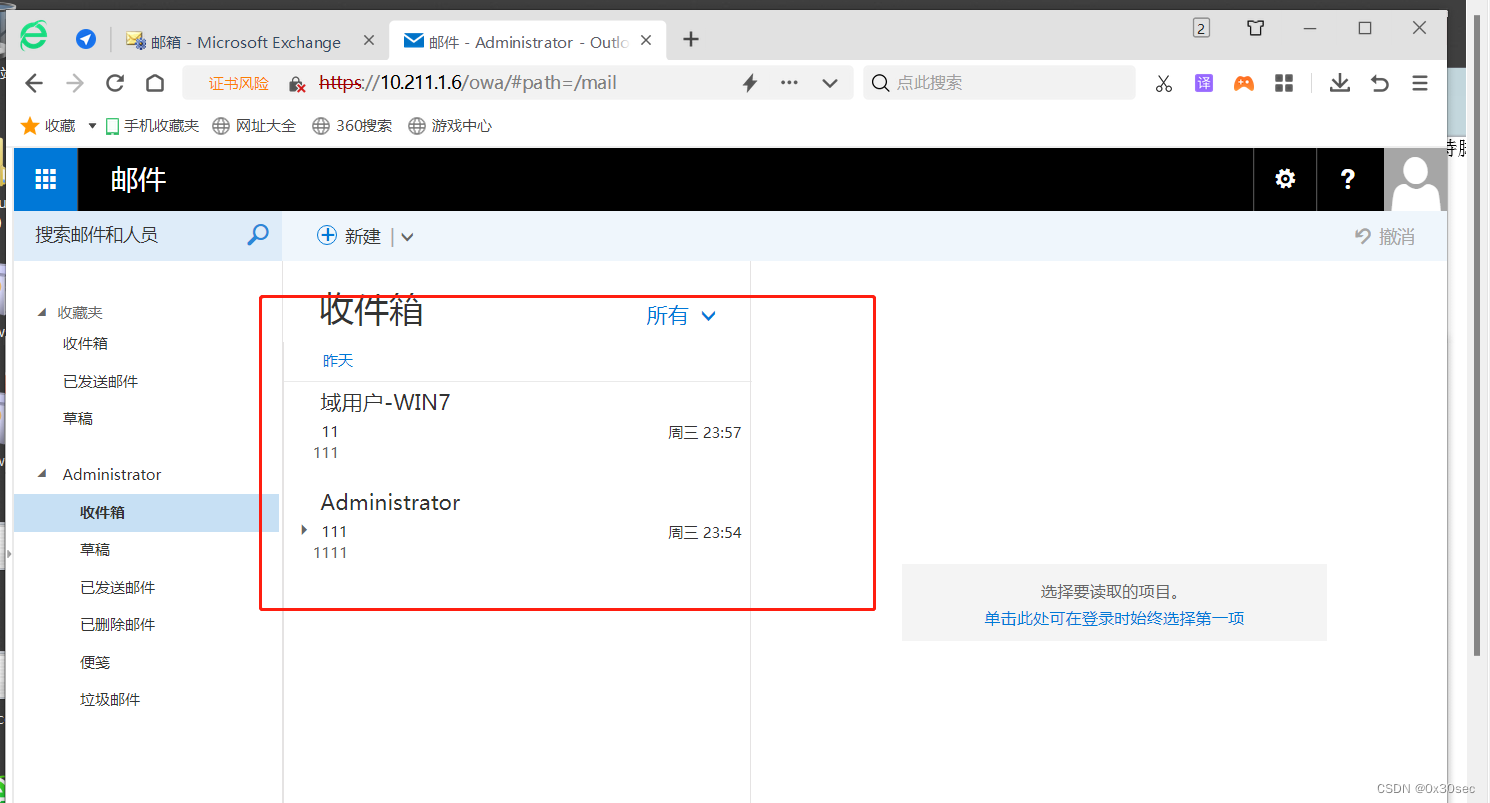Screen dimensions: 1490x803
Task: Click the skin shirt icon in title bar
Action: point(1256,28)
